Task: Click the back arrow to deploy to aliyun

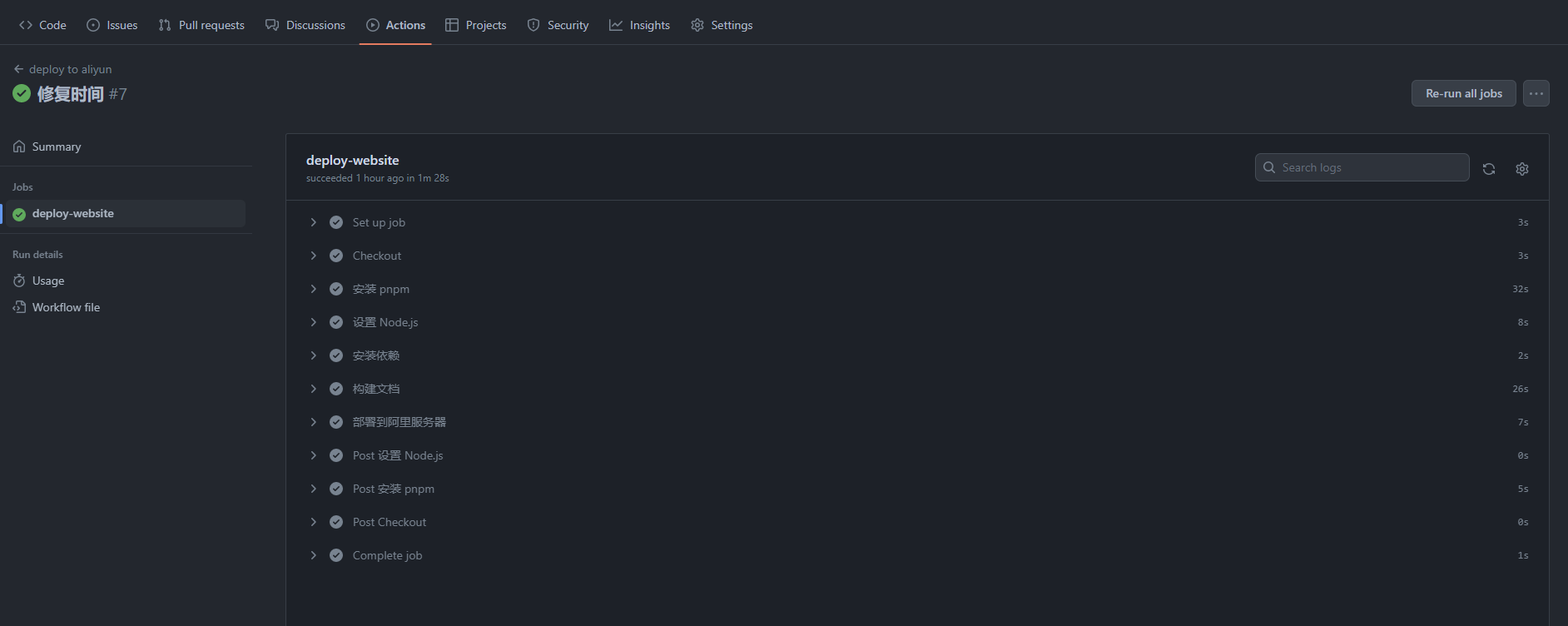Action: tap(18, 69)
